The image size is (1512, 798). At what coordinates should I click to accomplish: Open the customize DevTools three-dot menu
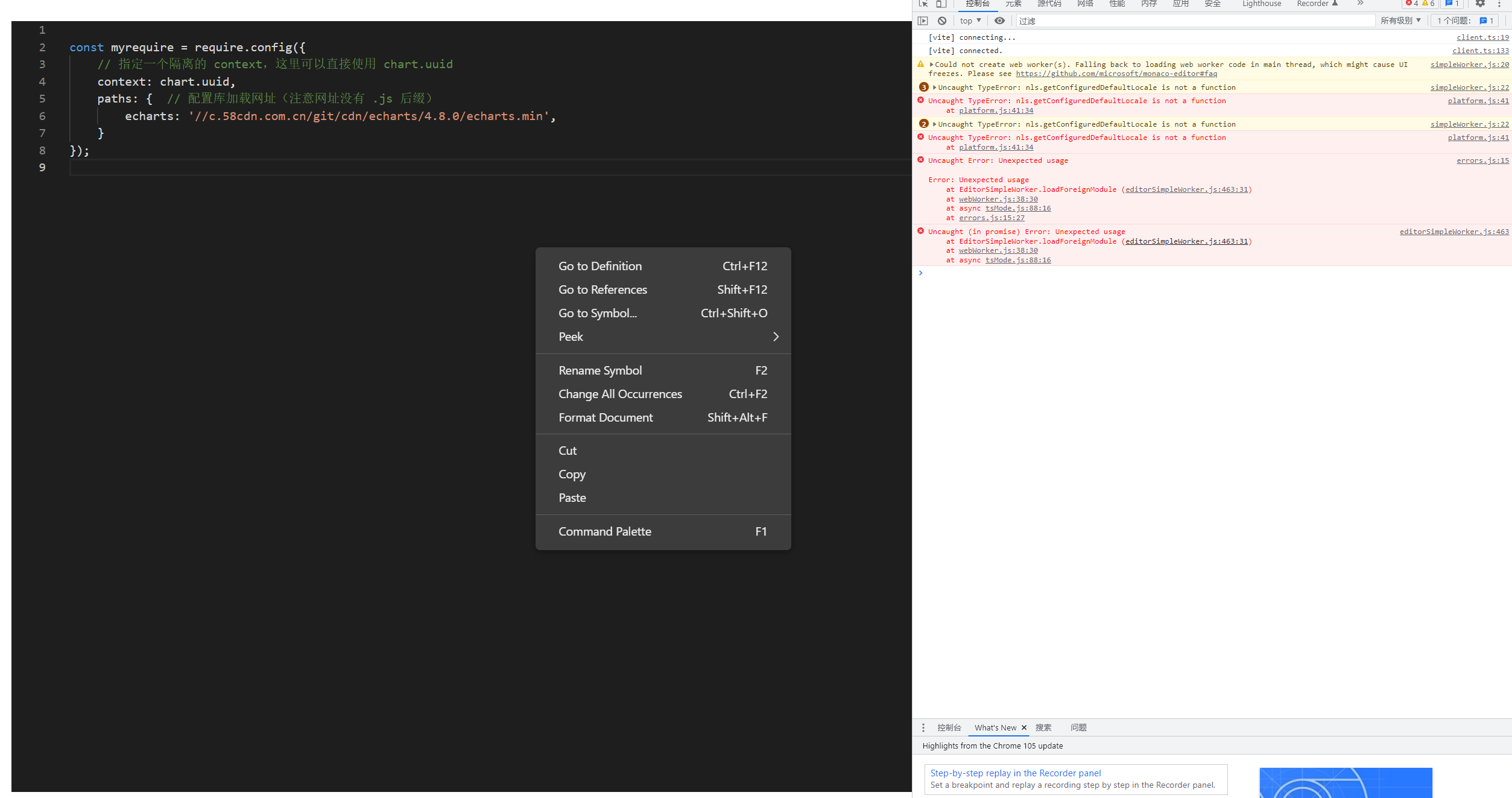point(1501,4)
